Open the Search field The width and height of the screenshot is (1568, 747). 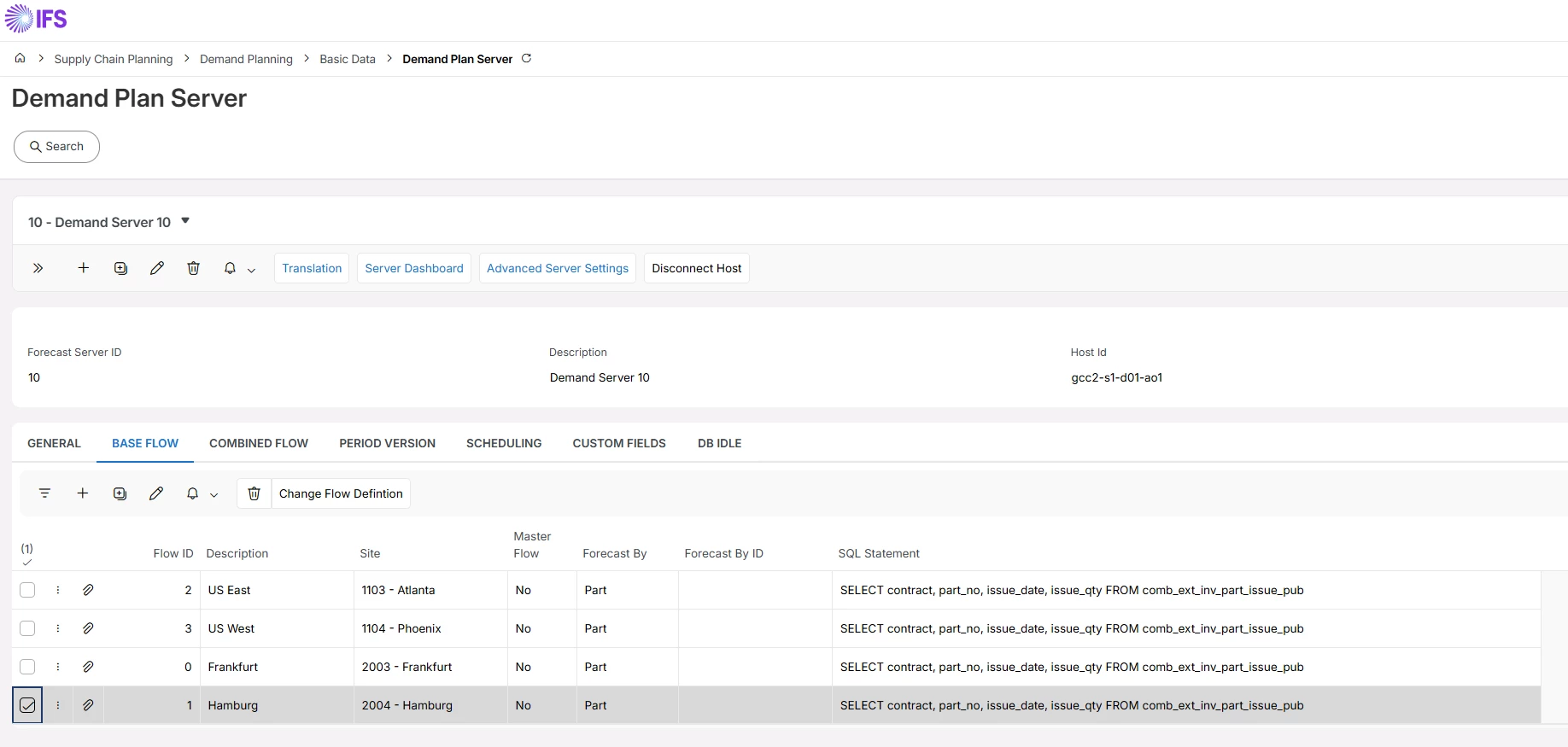coord(56,147)
